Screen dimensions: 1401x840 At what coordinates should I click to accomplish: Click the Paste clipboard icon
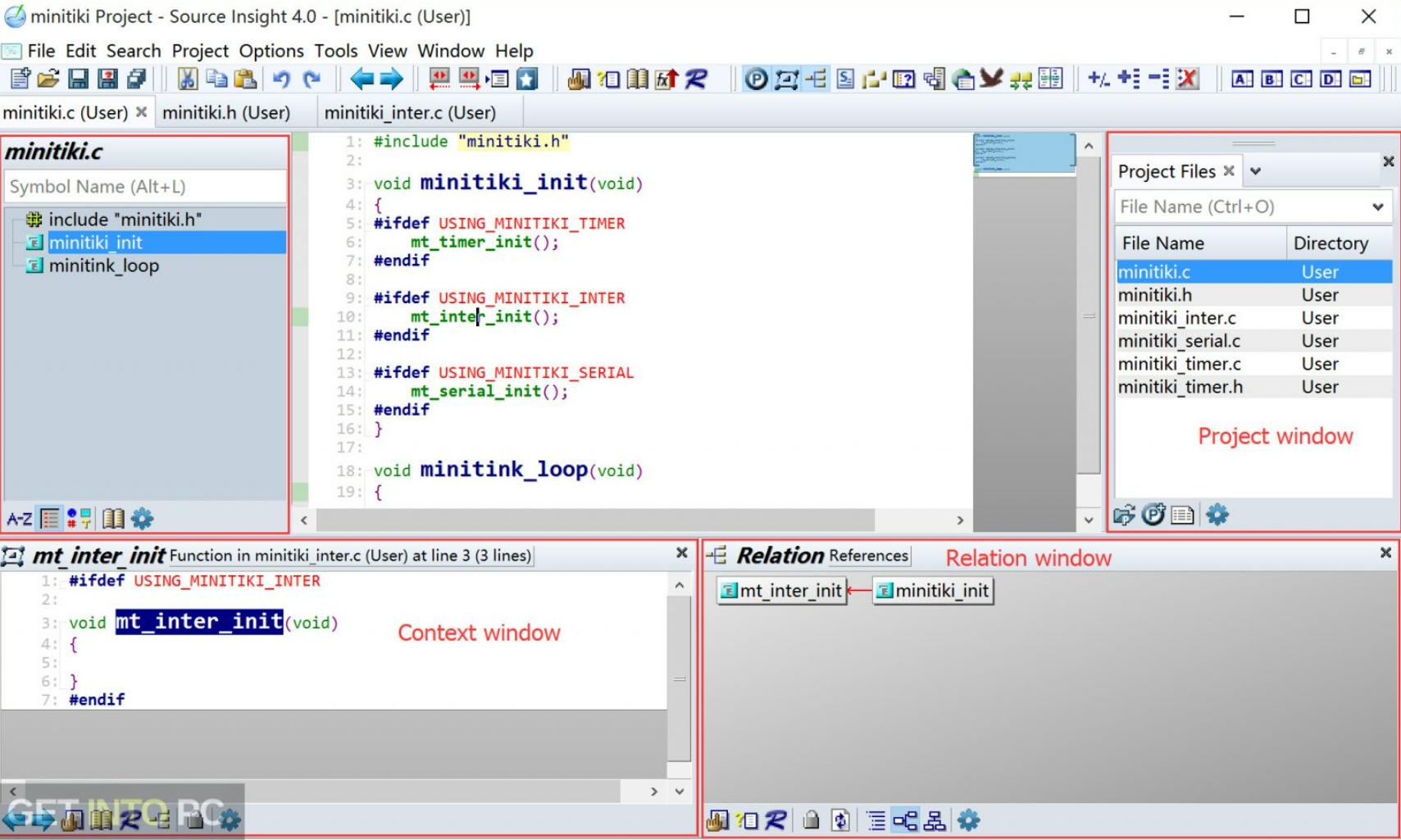point(245,79)
